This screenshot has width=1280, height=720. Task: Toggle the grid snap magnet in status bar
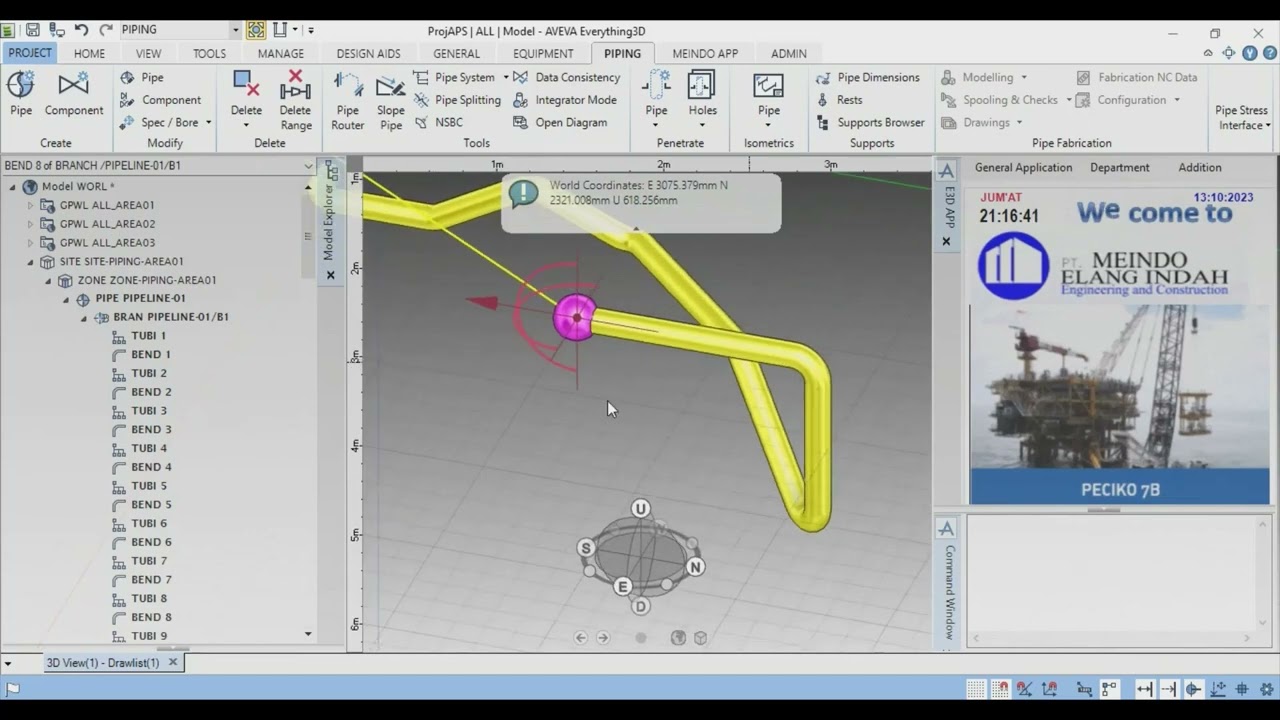tap(1000, 689)
